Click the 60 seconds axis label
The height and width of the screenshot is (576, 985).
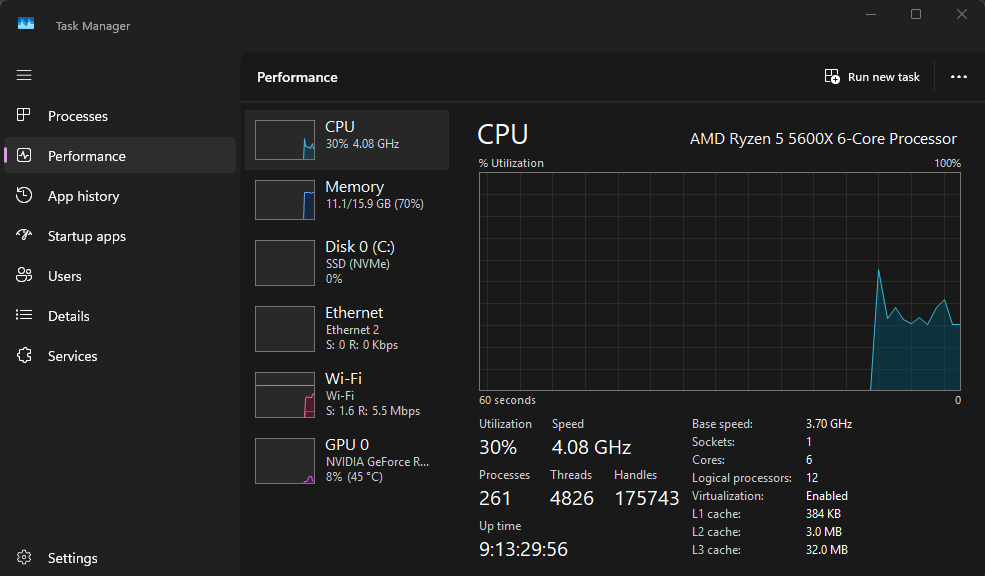tap(508, 400)
